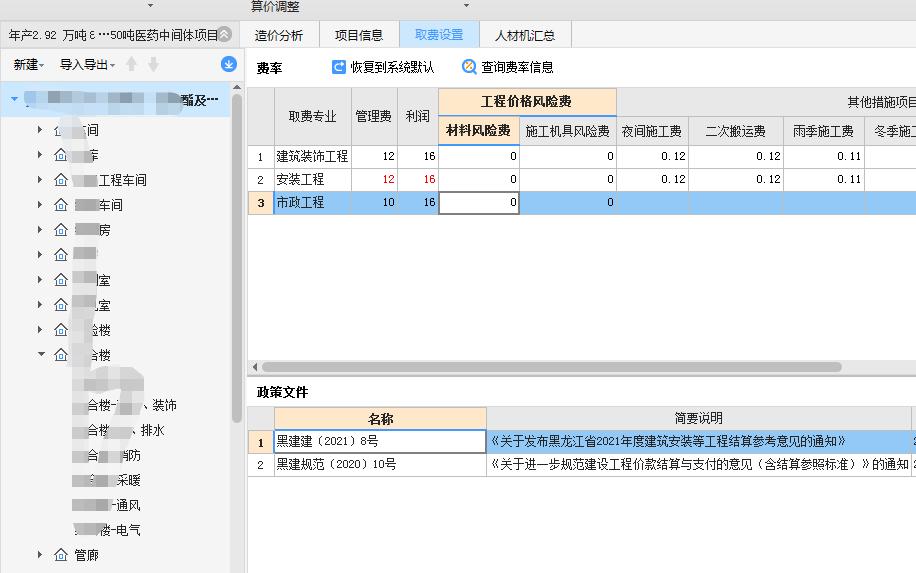Open the 新建 dropdown
The width and height of the screenshot is (916, 573).
click(29, 65)
